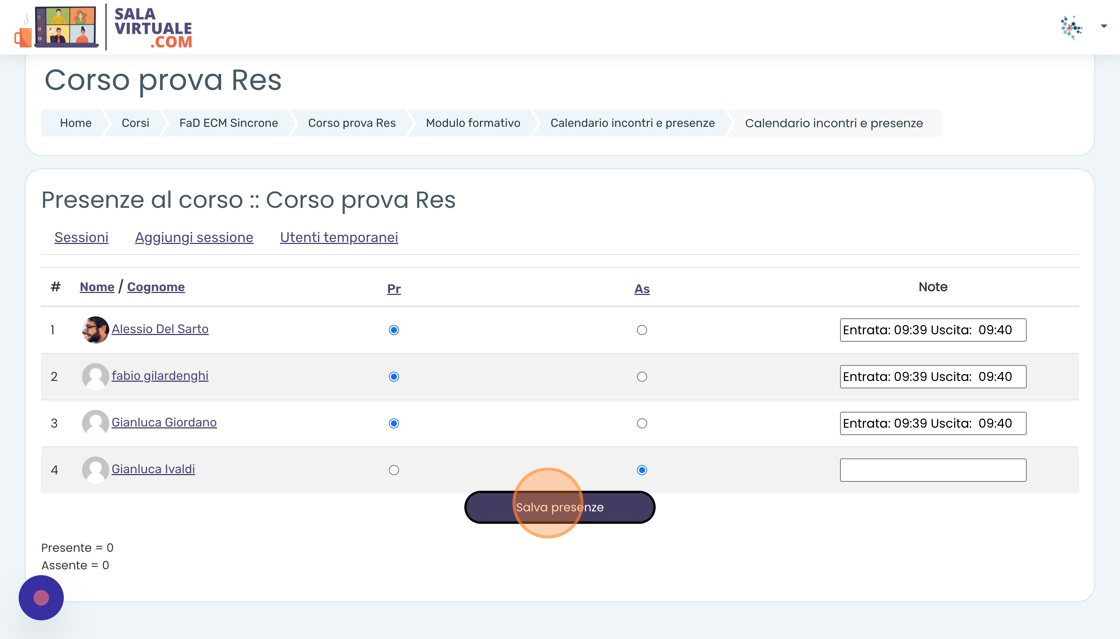Image resolution: width=1120 pixels, height=639 pixels.
Task: Mark Gianluca Giordano as absent
Action: (x=642, y=423)
